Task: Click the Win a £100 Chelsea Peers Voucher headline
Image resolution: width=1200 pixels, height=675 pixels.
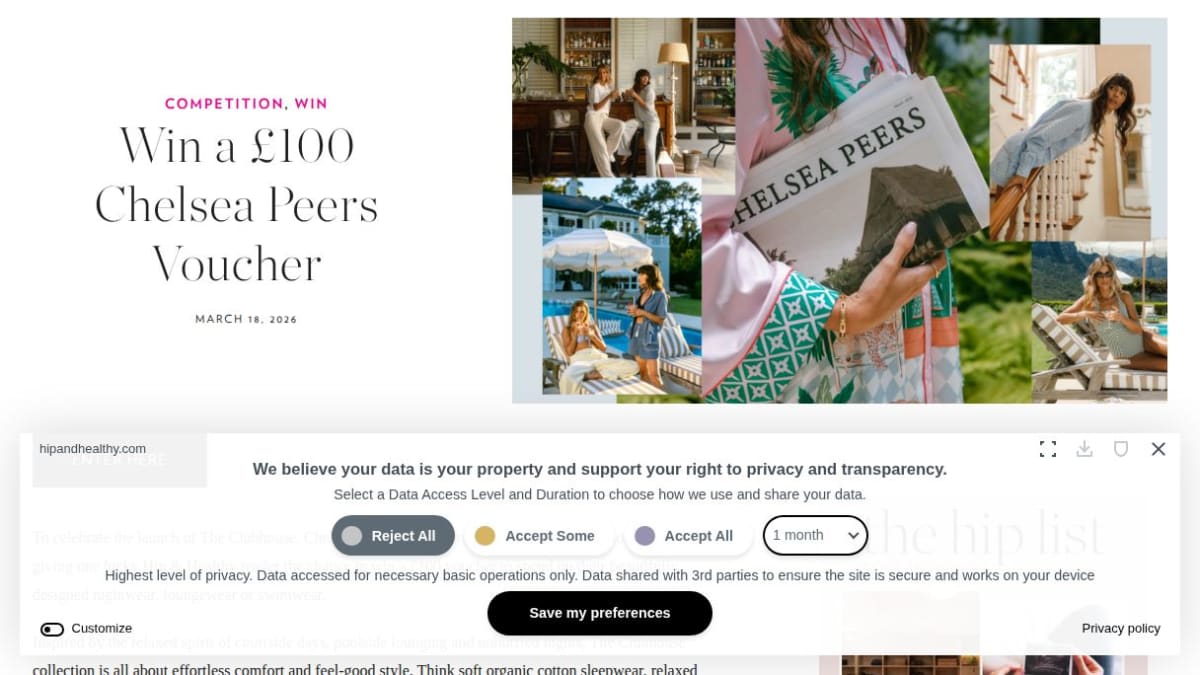Action: click(237, 204)
